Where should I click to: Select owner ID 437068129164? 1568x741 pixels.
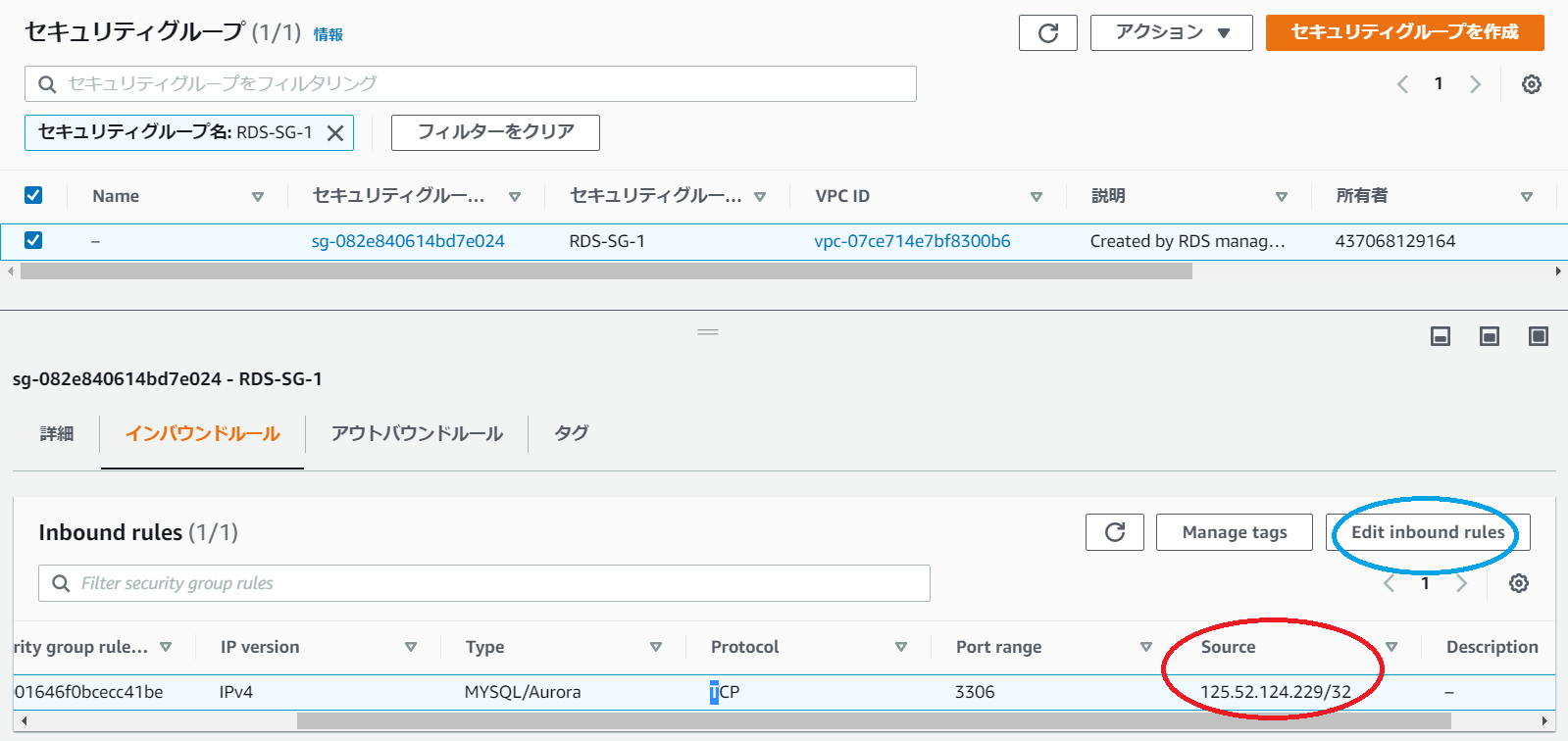(x=1395, y=241)
